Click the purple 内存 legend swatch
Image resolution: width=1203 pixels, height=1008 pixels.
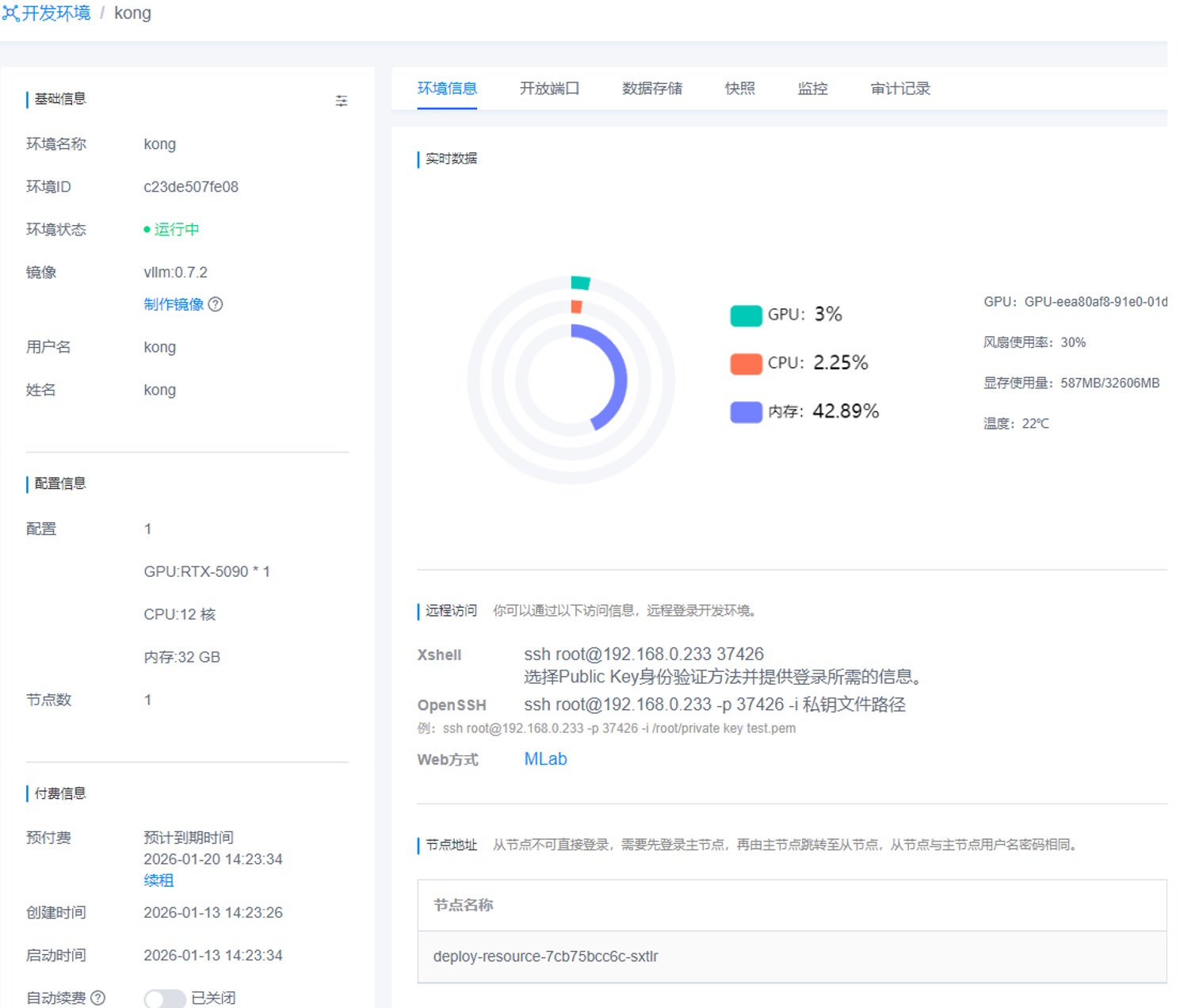pyautogui.click(x=746, y=412)
